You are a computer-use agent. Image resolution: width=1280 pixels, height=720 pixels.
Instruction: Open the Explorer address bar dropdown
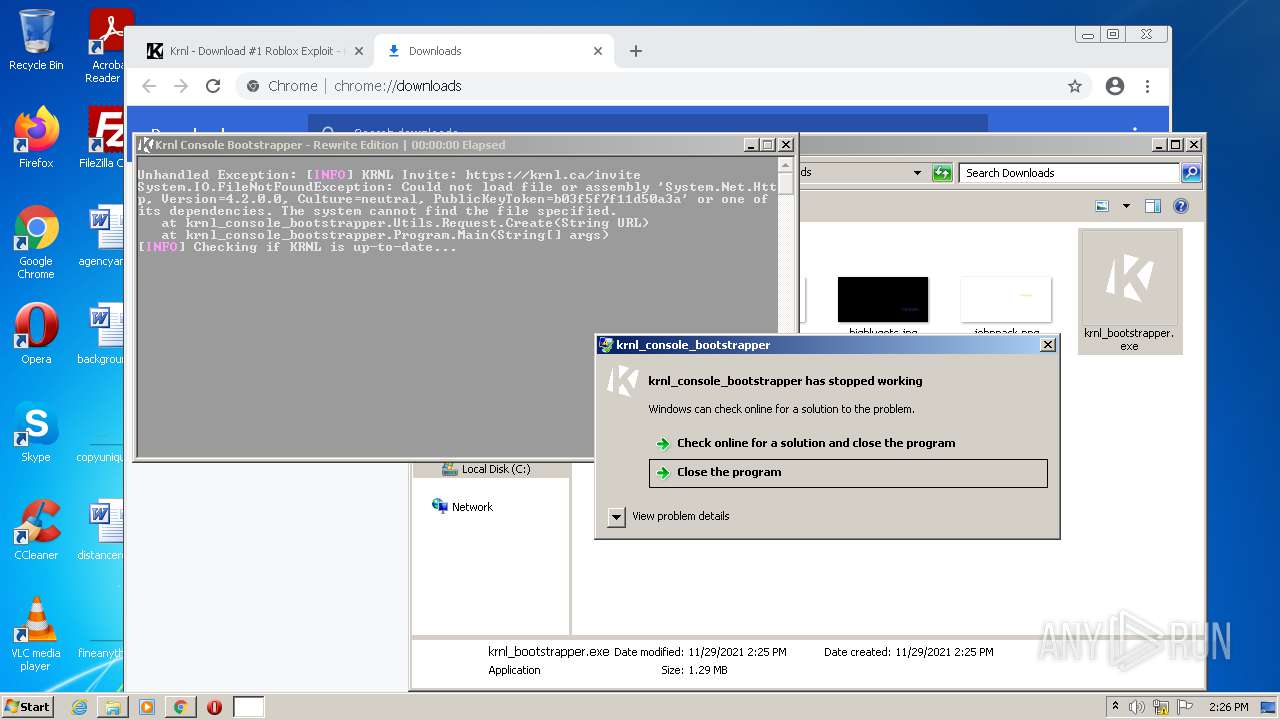pyautogui.click(x=917, y=173)
